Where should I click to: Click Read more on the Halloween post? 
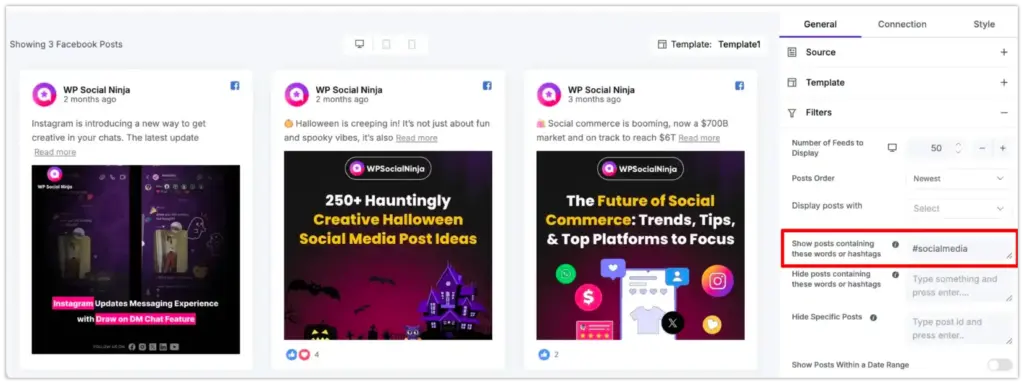click(x=417, y=138)
